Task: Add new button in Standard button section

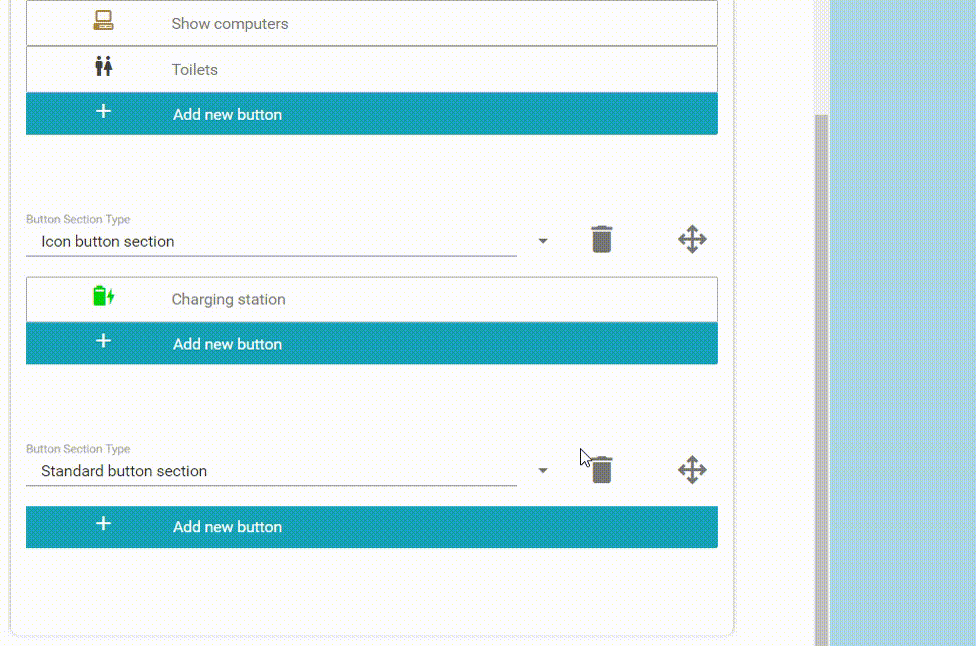Action: (372, 527)
